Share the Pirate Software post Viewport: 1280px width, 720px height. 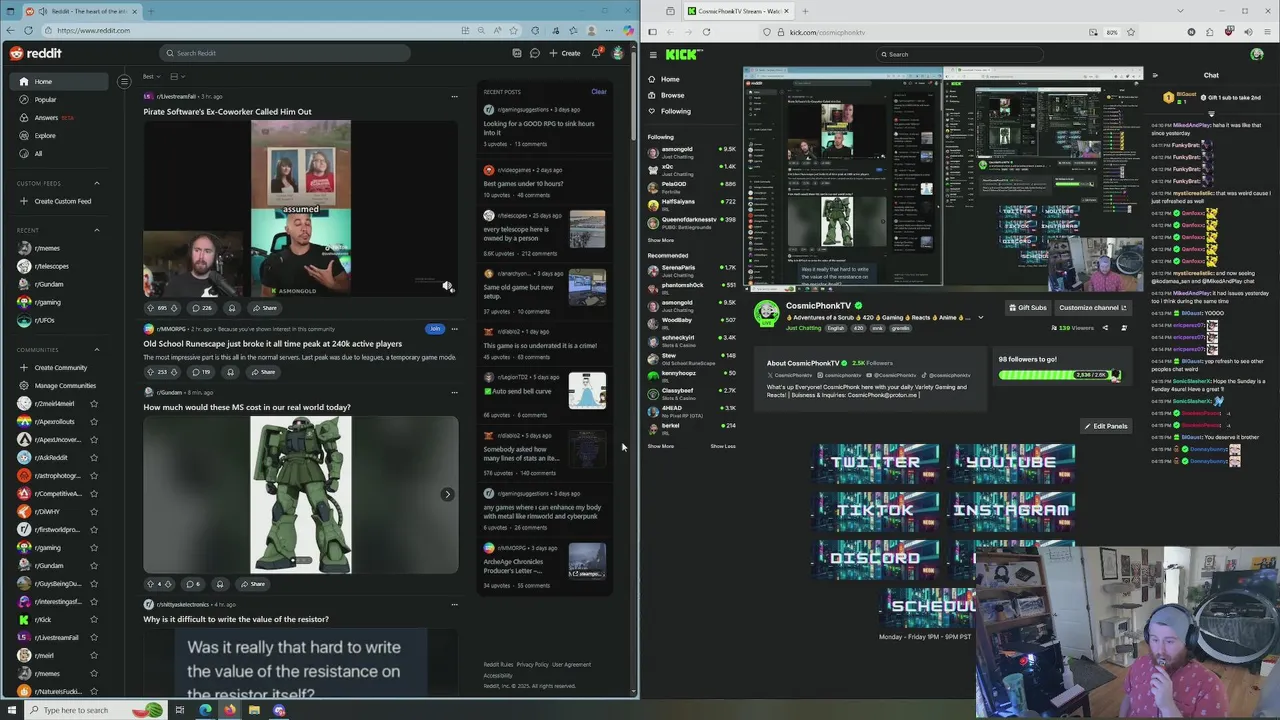click(264, 308)
